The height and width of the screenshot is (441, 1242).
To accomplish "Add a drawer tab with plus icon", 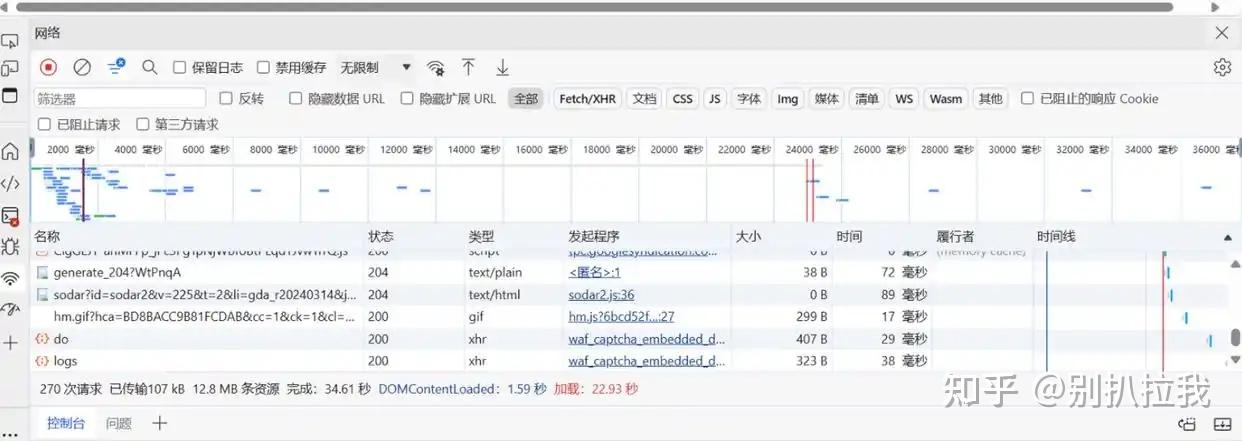I will point(159,423).
